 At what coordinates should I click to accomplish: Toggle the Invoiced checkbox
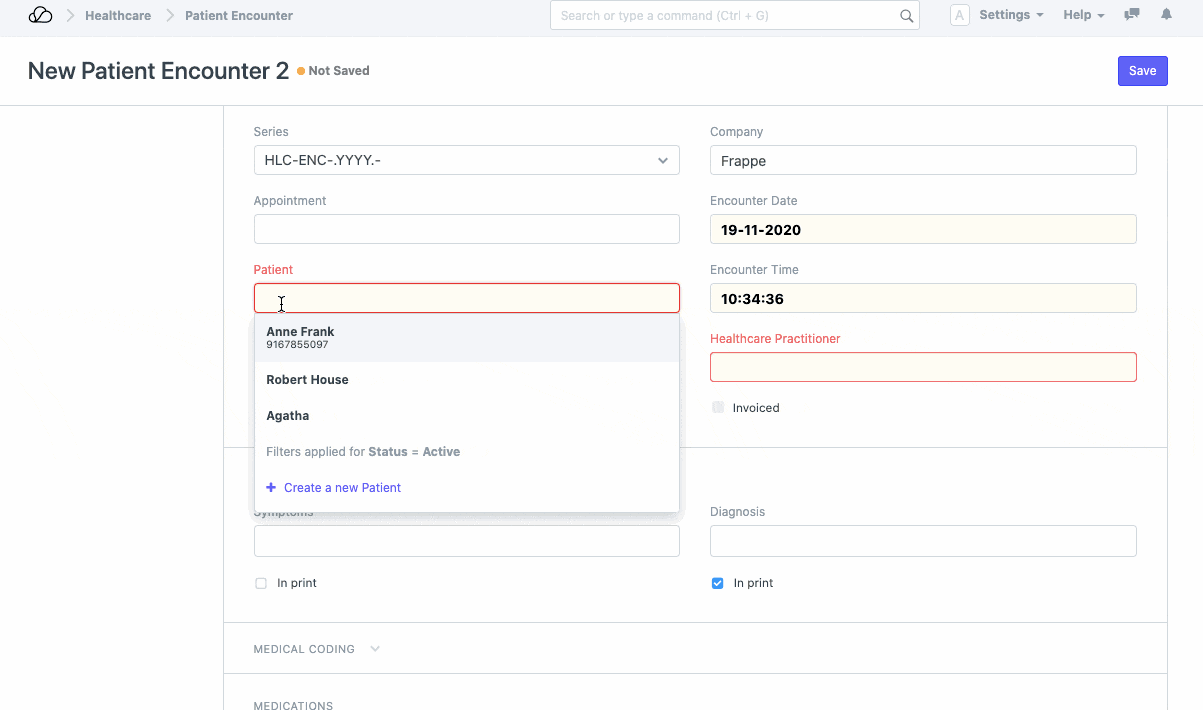[718, 408]
